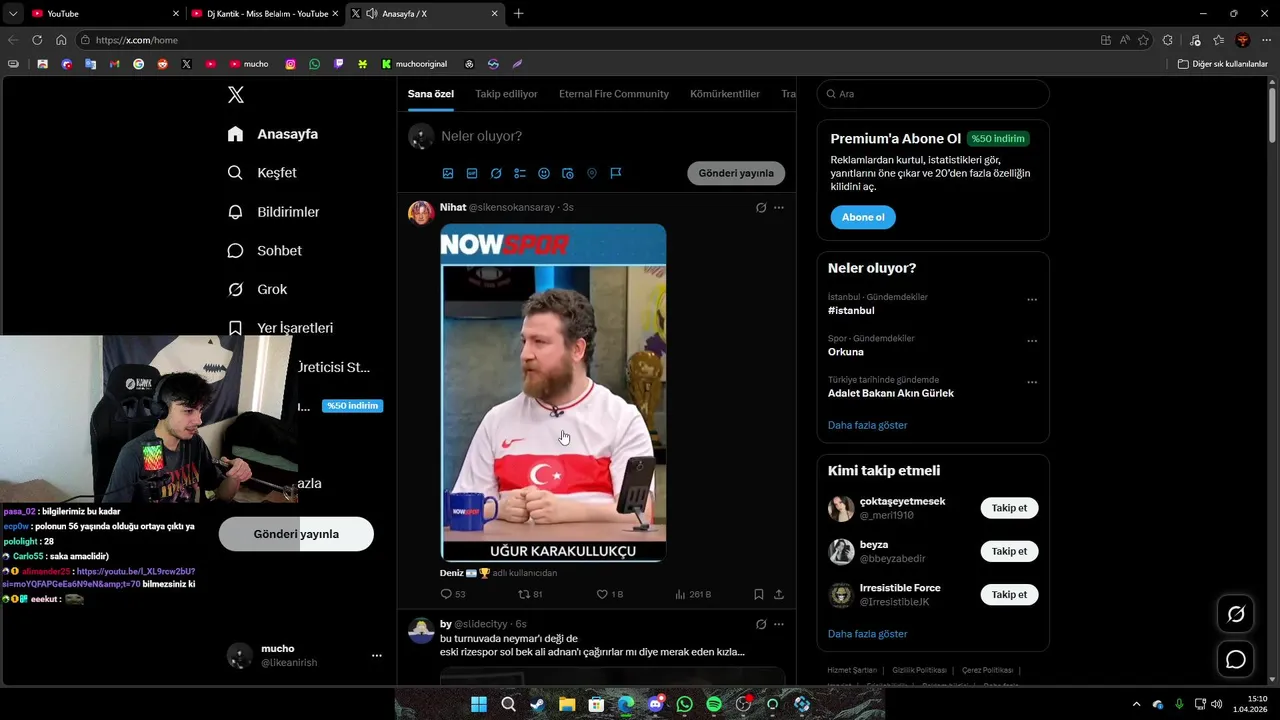1280x720 pixels.
Task: Open more options for Orkuna trend
Action: click(1032, 341)
